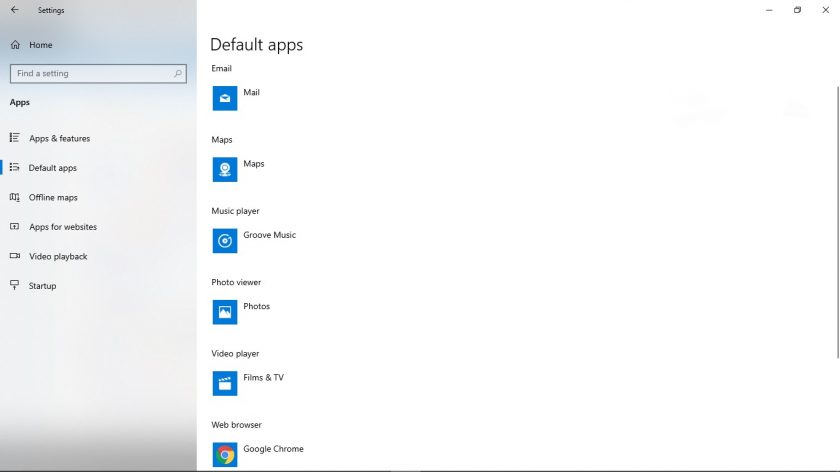Click the search magnifier icon
Image resolution: width=840 pixels, height=472 pixels.
[x=178, y=73]
